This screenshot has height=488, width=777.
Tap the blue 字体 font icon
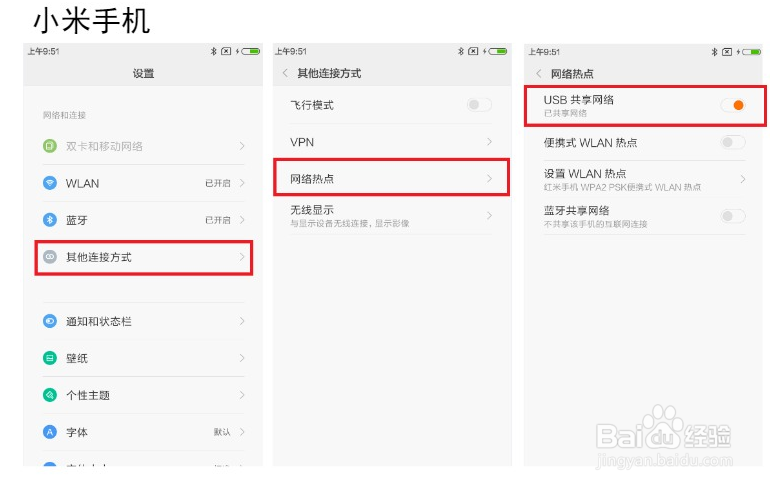click(50, 432)
